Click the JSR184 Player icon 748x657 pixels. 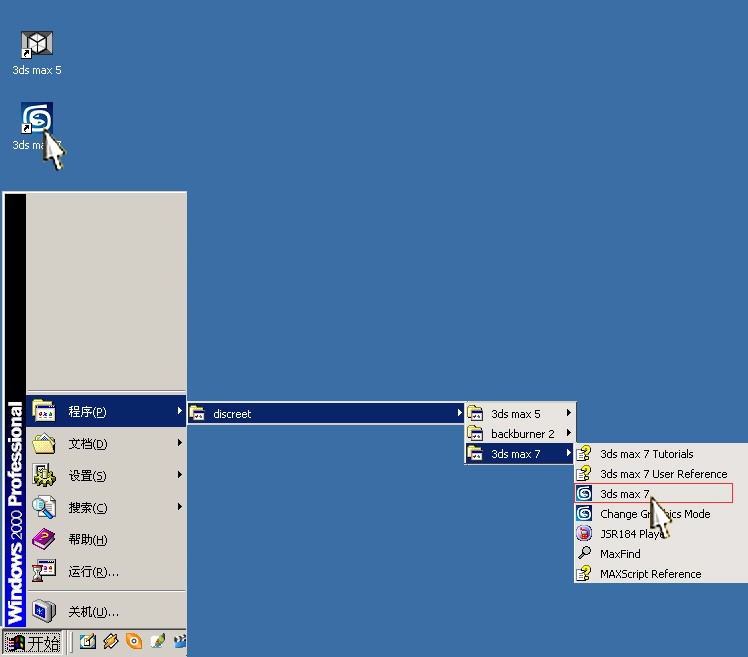[584, 533]
